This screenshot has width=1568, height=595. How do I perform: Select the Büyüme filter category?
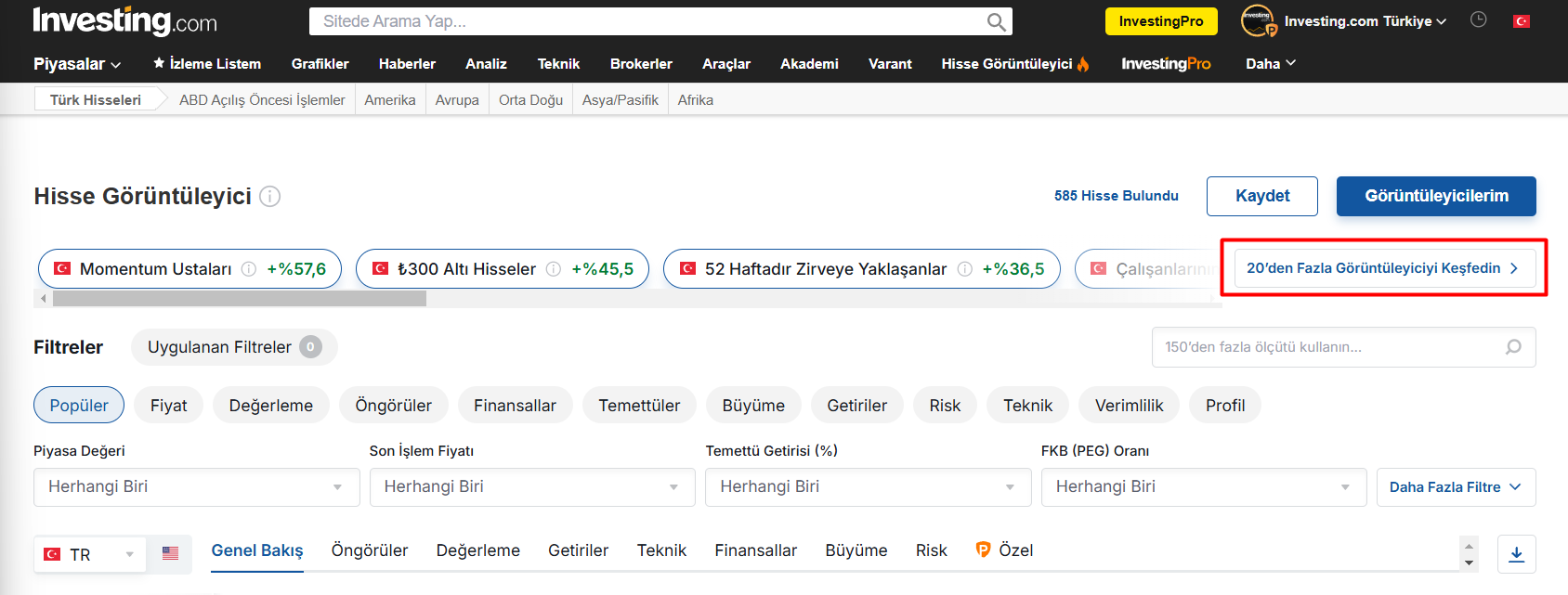coord(753,406)
